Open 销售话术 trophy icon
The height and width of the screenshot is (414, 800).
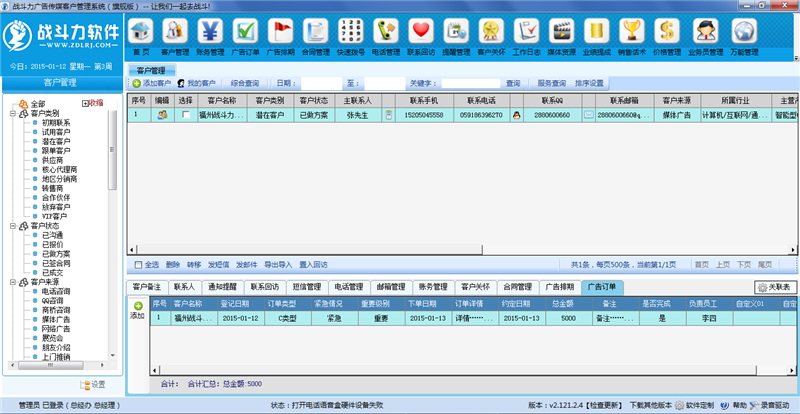(x=632, y=31)
